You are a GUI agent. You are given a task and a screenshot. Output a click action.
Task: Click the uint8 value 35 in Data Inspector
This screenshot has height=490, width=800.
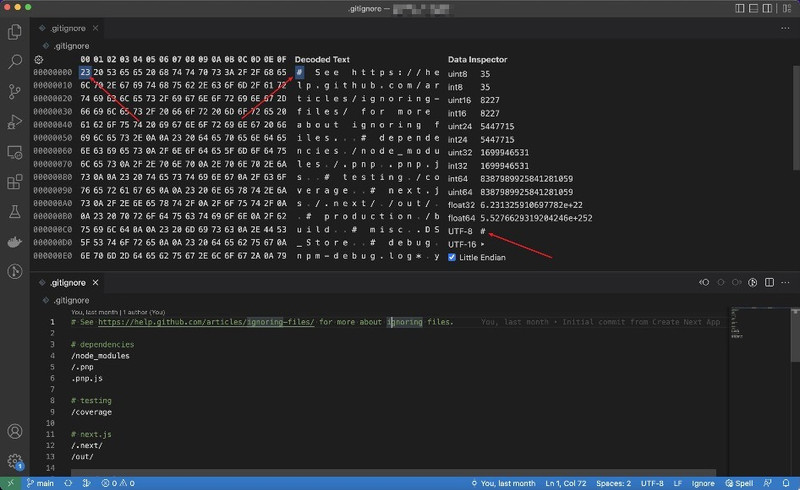pyautogui.click(x=485, y=74)
